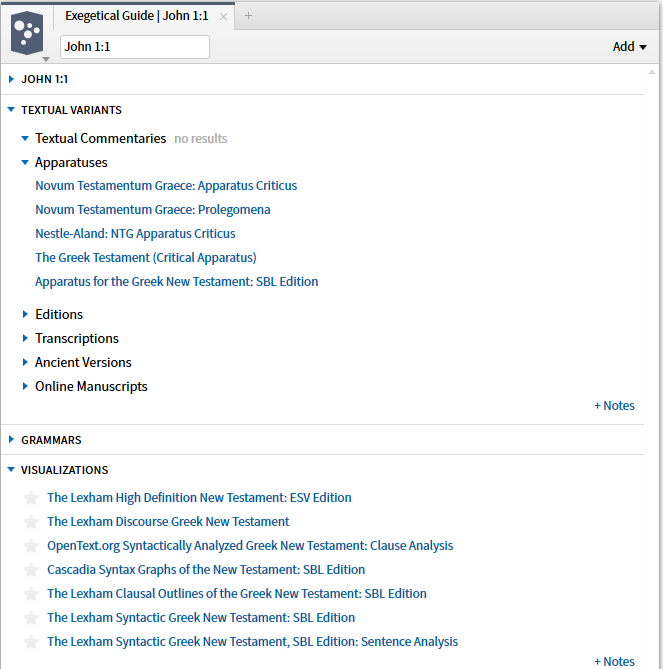Click the passage reference input box
663x669 pixels.
pyautogui.click(x=135, y=47)
